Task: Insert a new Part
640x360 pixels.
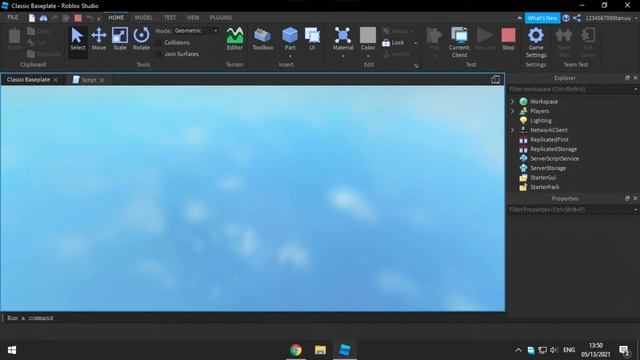Action: click(x=290, y=38)
